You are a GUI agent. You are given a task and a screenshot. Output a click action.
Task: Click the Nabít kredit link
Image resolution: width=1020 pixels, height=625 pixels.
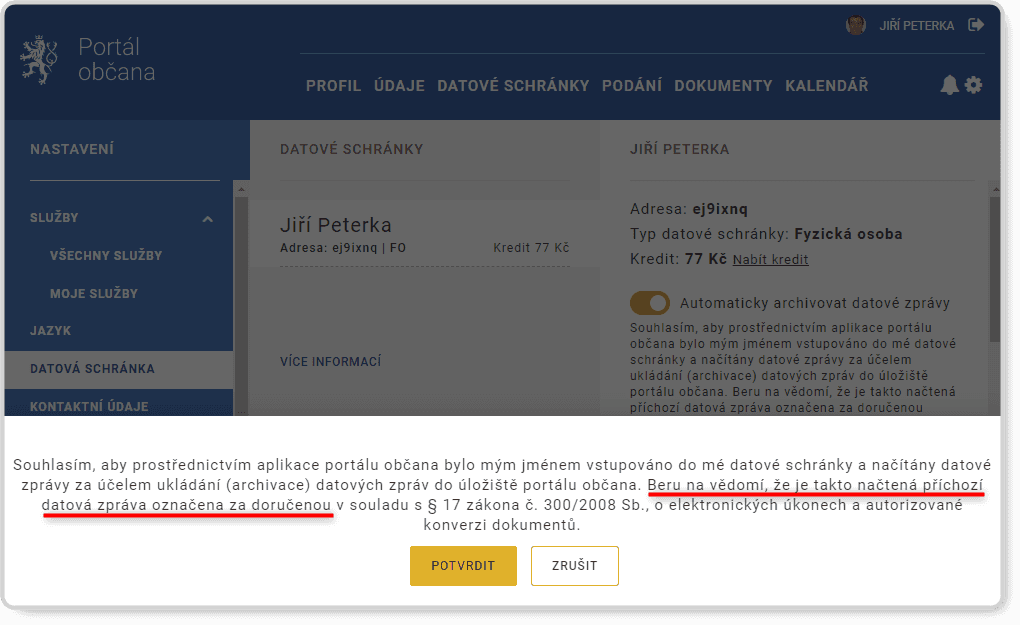coord(770,260)
